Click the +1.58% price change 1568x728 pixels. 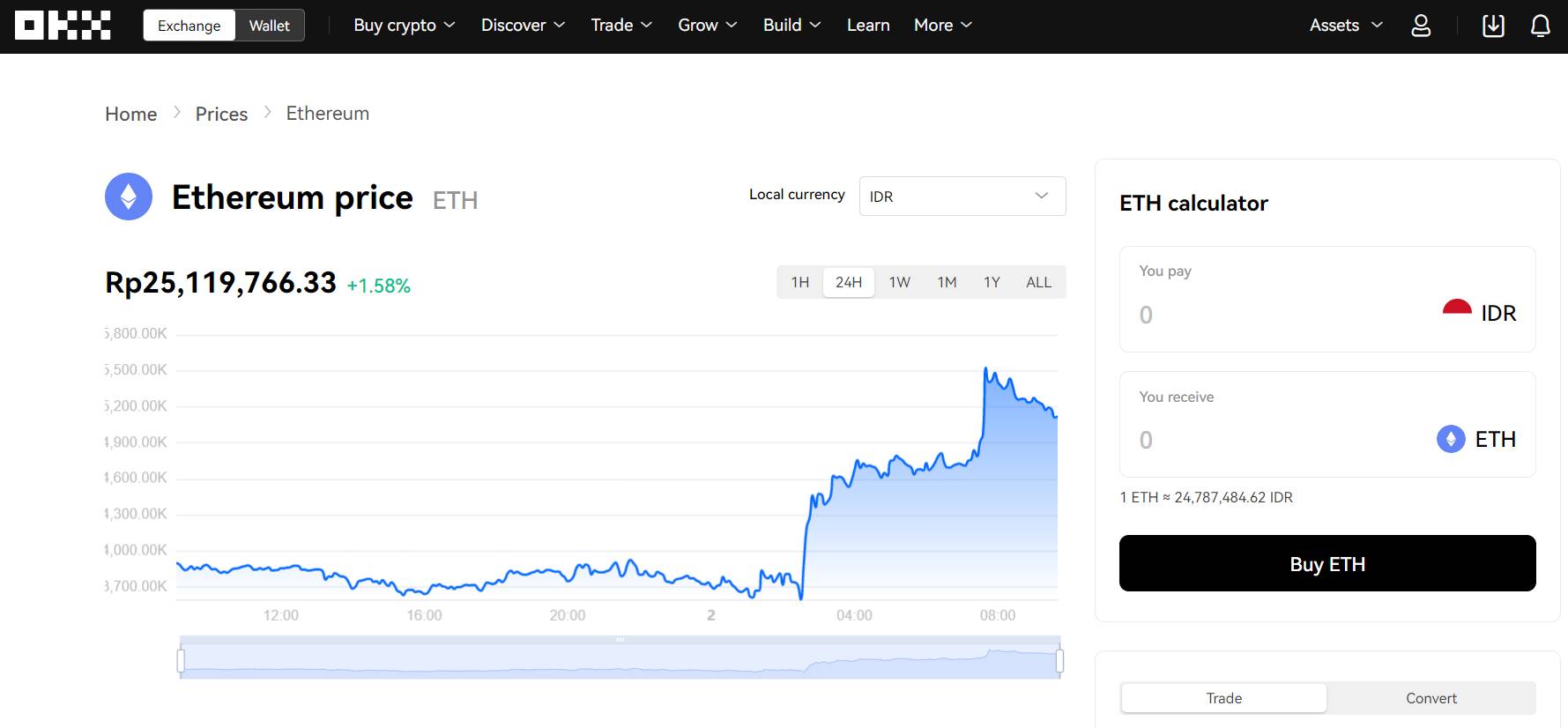click(x=379, y=286)
